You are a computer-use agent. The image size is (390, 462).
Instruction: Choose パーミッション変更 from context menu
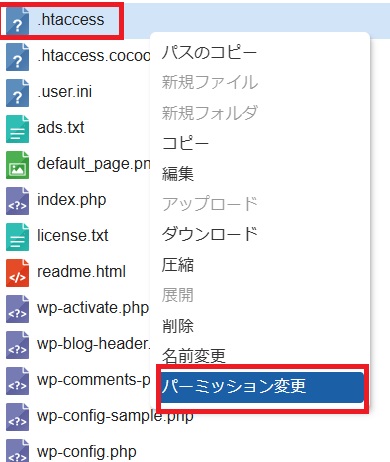262,387
